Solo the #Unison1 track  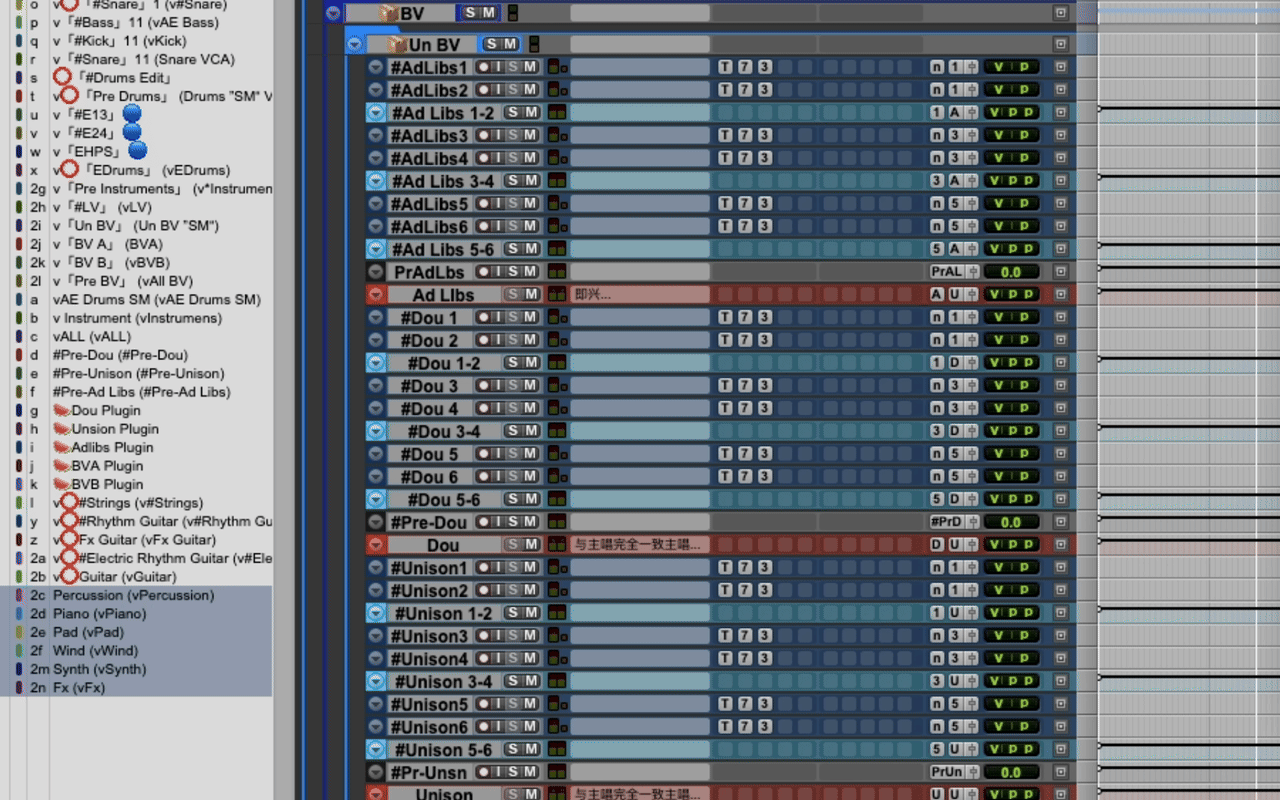(x=513, y=568)
